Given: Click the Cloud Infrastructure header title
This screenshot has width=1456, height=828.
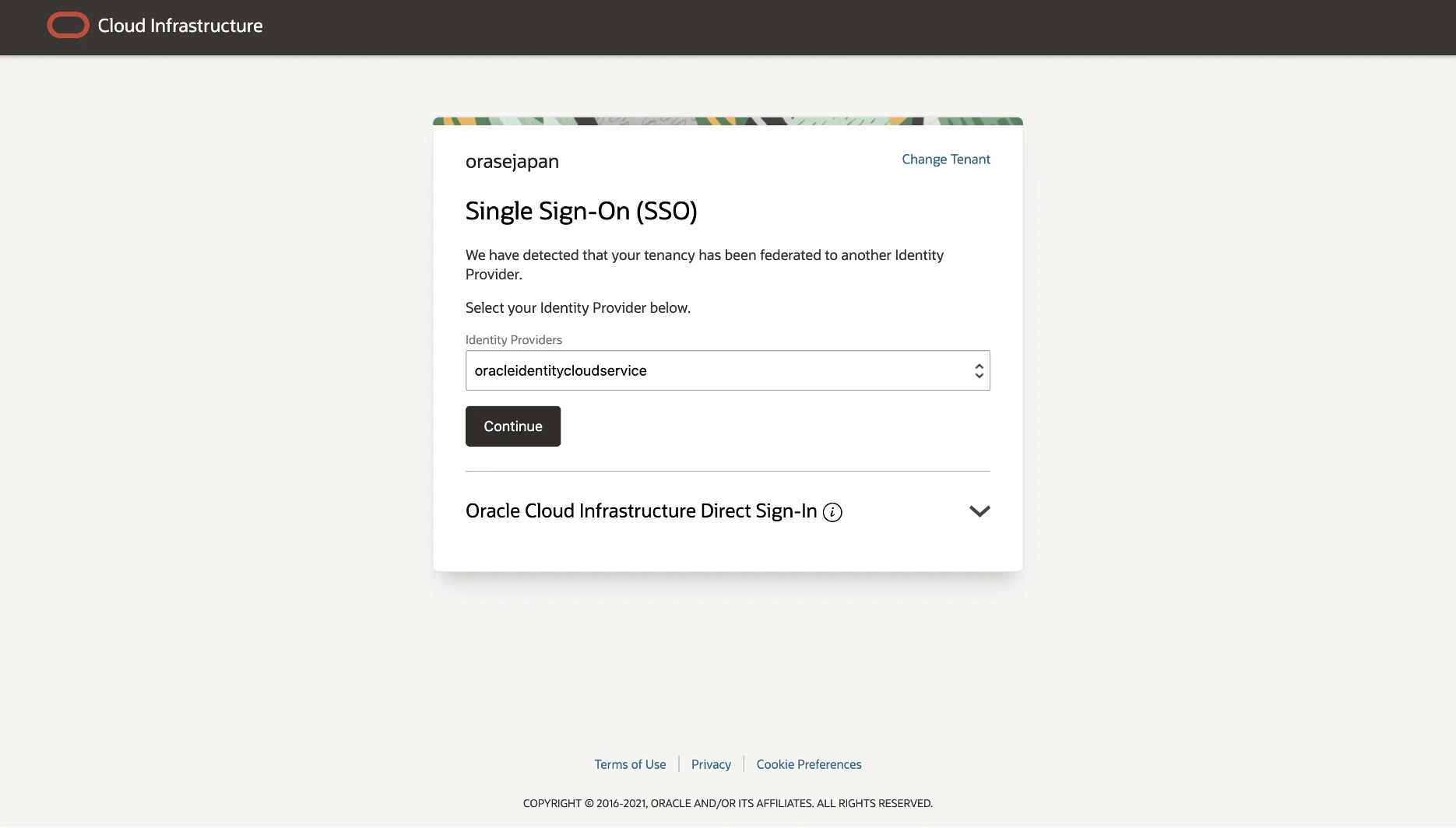Looking at the screenshot, I should click(x=180, y=26).
